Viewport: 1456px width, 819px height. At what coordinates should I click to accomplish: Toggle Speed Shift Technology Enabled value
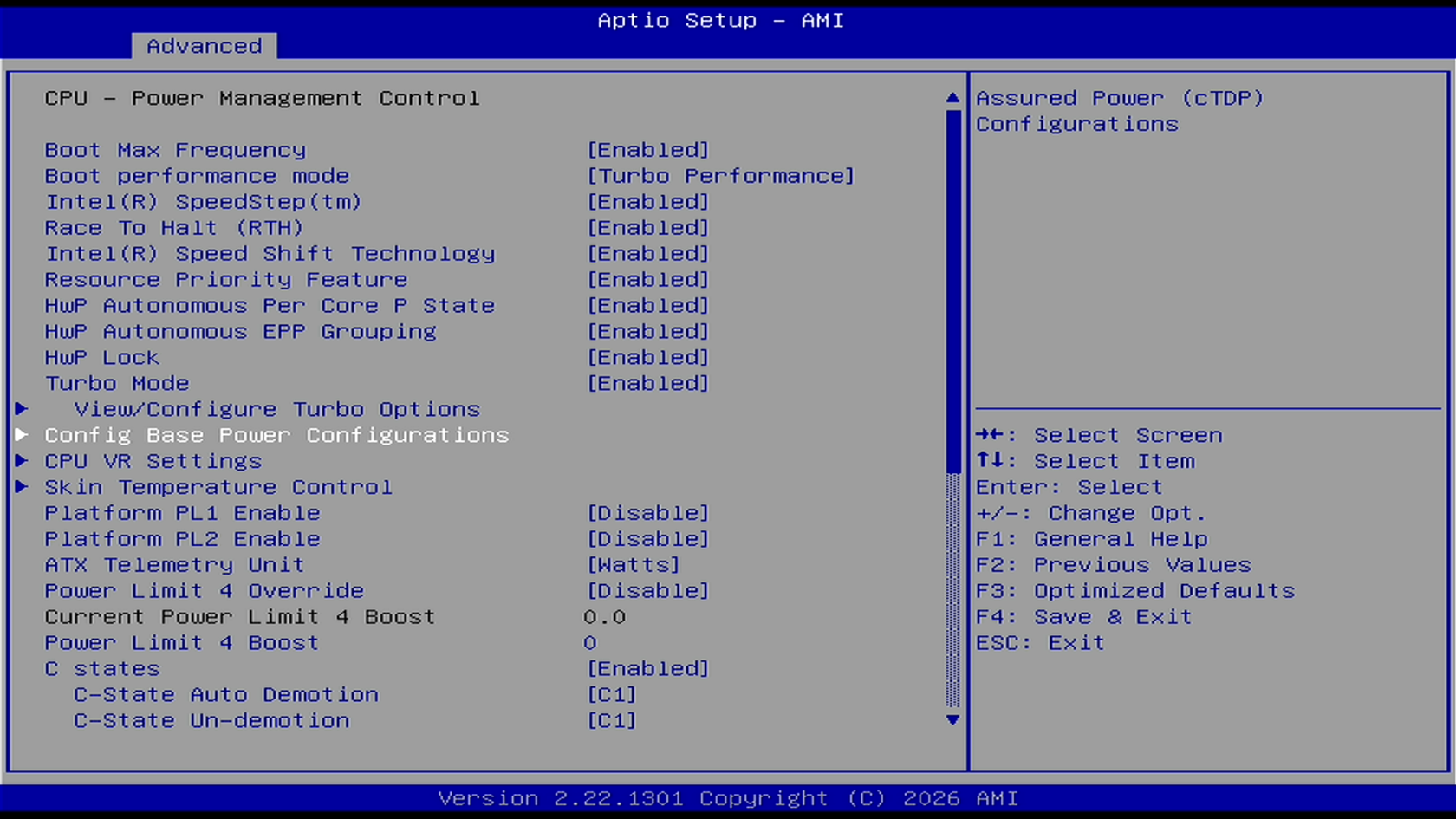click(648, 254)
